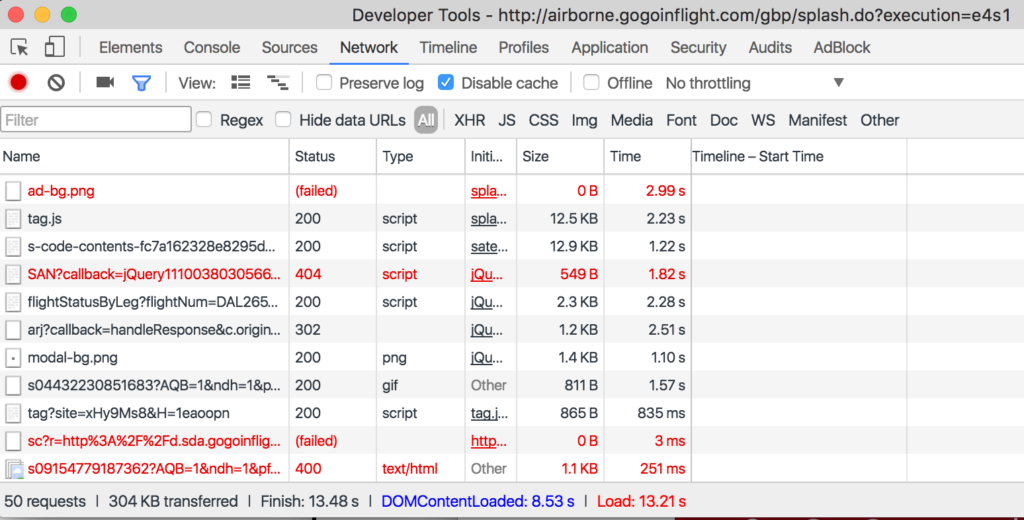Enable the Offline checkbox
Viewport: 1024px width, 520px height.
pyautogui.click(x=591, y=82)
